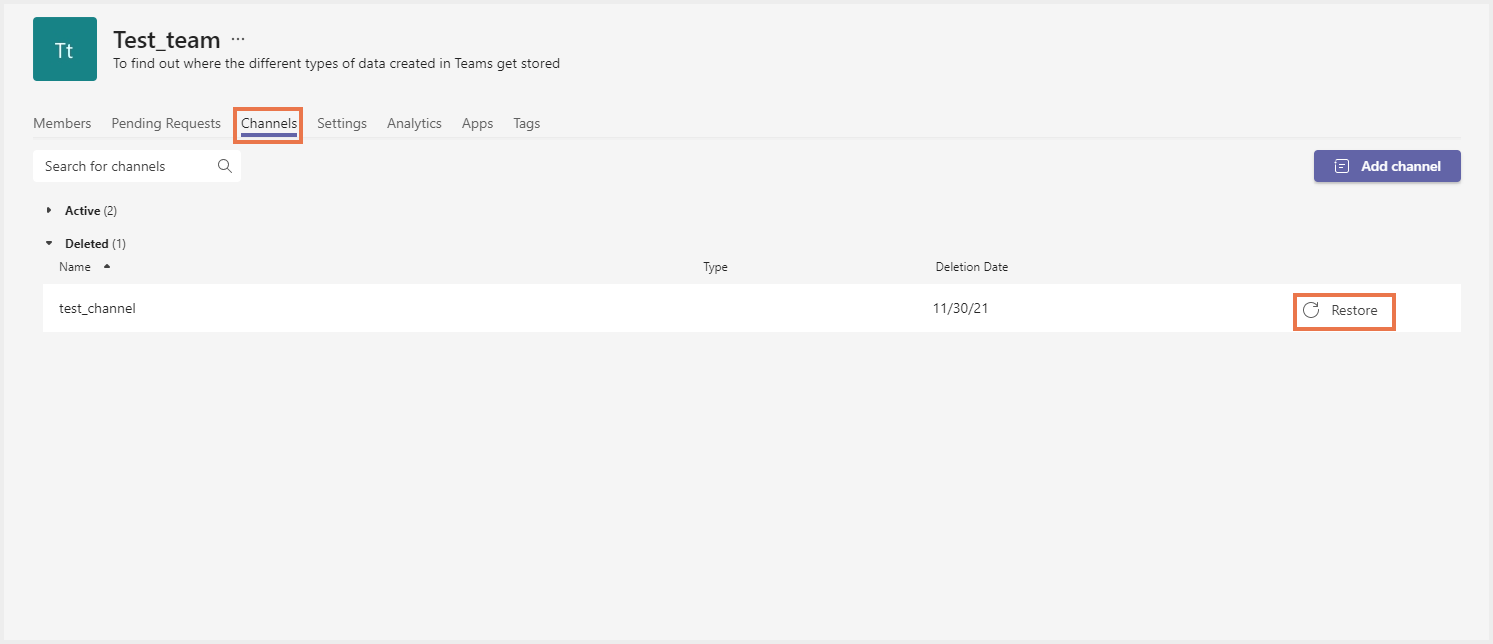The width and height of the screenshot is (1493, 644).
Task: Focus the Search for channels field
Action: click(x=125, y=166)
